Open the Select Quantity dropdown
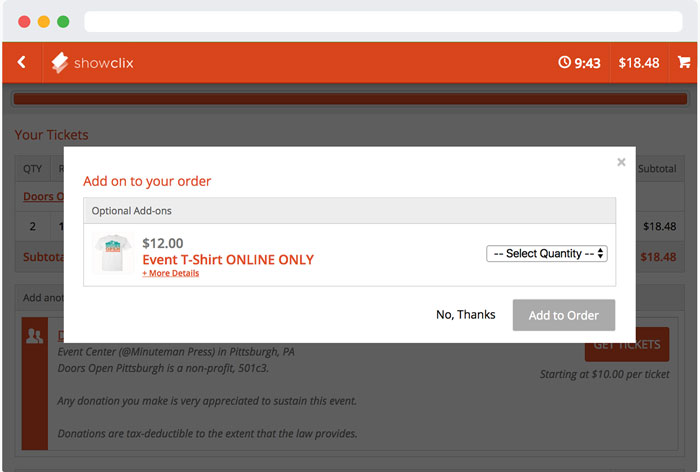700x472 pixels. (547, 254)
